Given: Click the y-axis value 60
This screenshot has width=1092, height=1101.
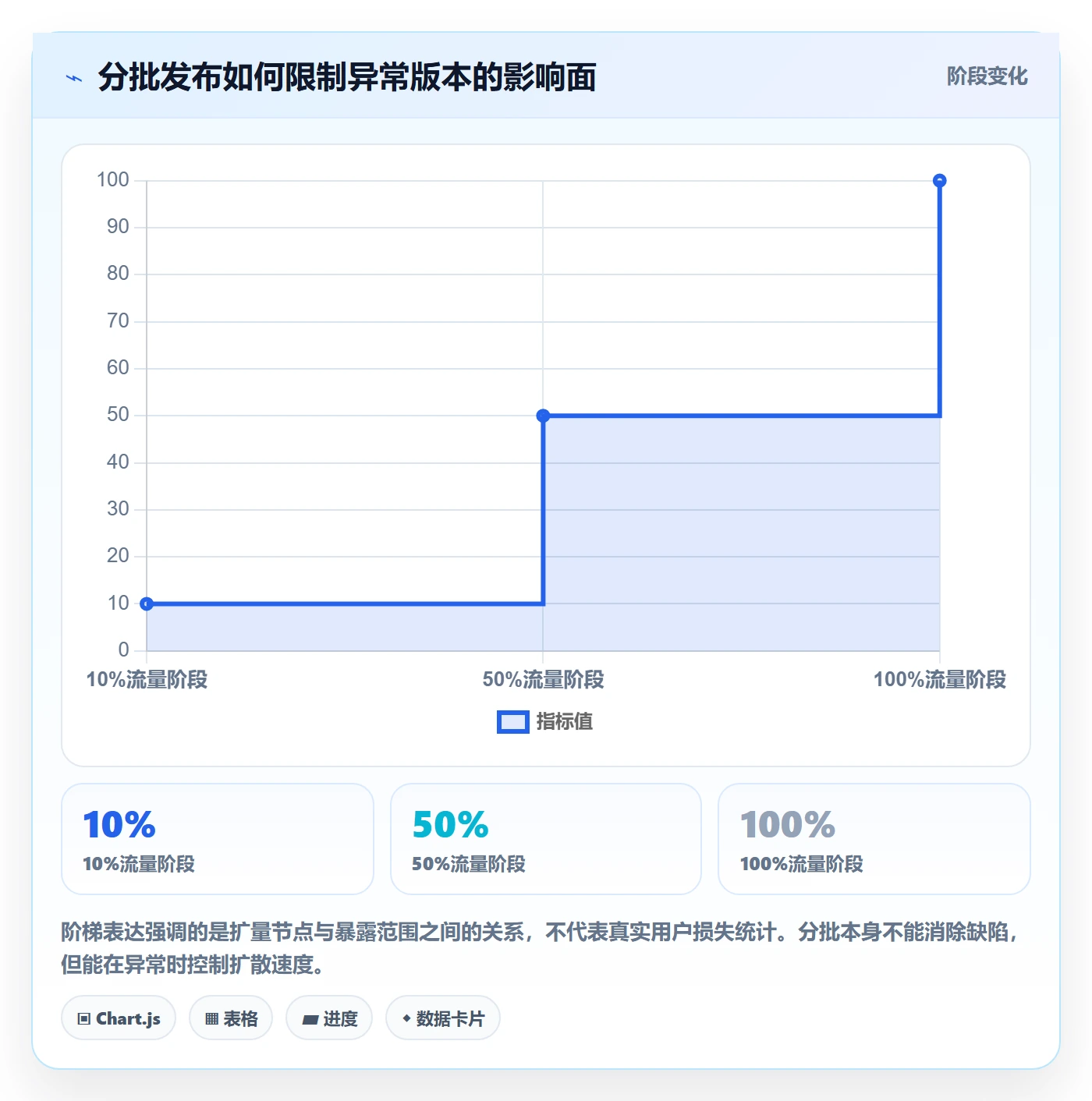Looking at the screenshot, I should [119, 368].
